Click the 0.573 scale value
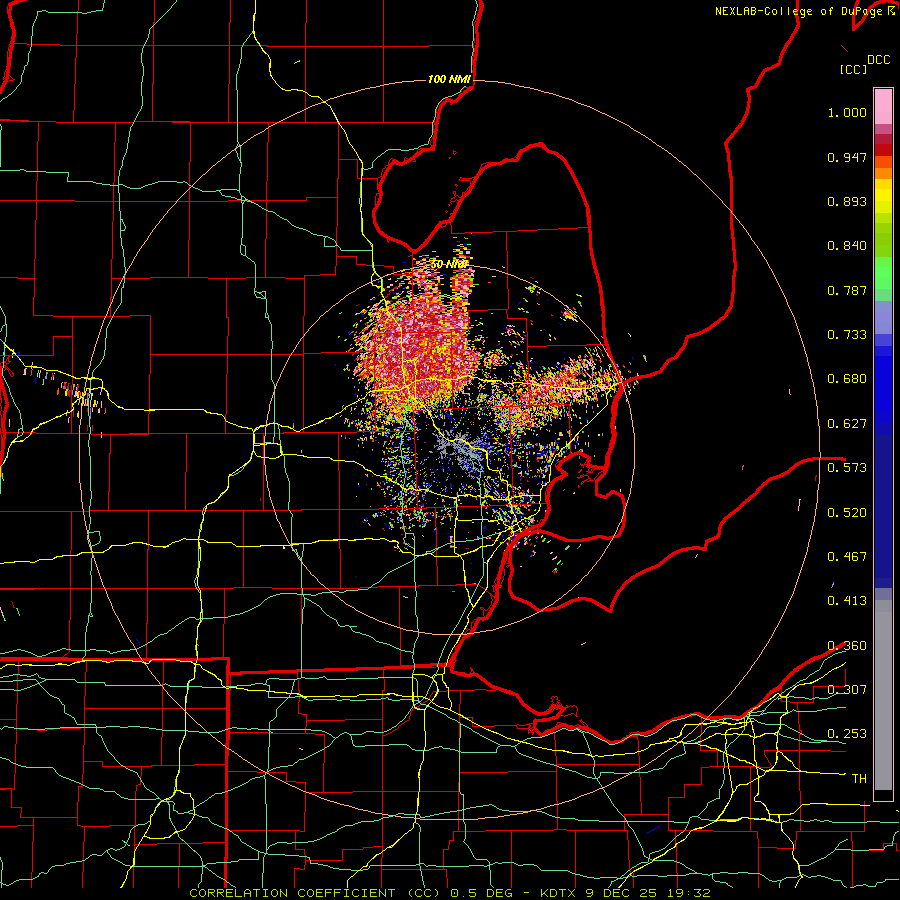 pos(847,468)
